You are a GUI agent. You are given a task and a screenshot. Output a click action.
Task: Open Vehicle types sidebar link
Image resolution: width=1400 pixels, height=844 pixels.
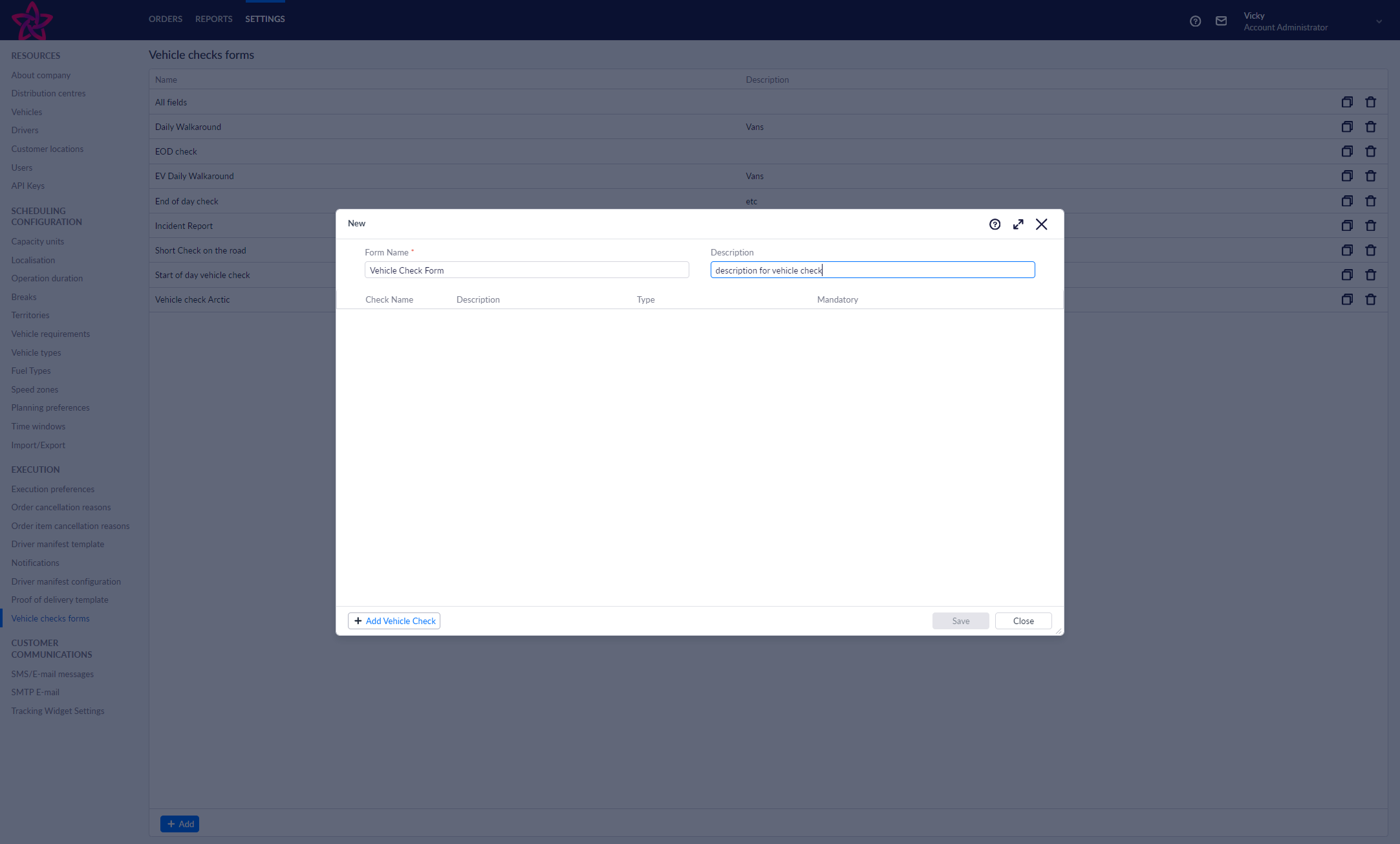[36, 352]
